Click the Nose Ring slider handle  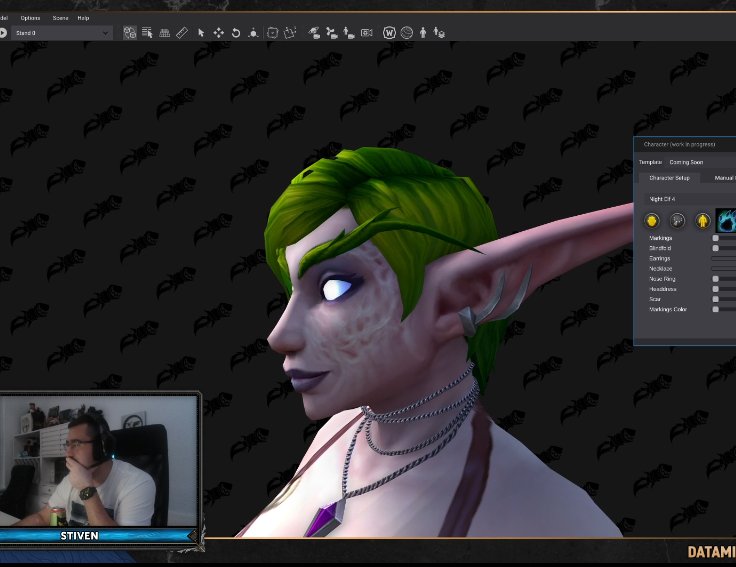click(715, 279)
